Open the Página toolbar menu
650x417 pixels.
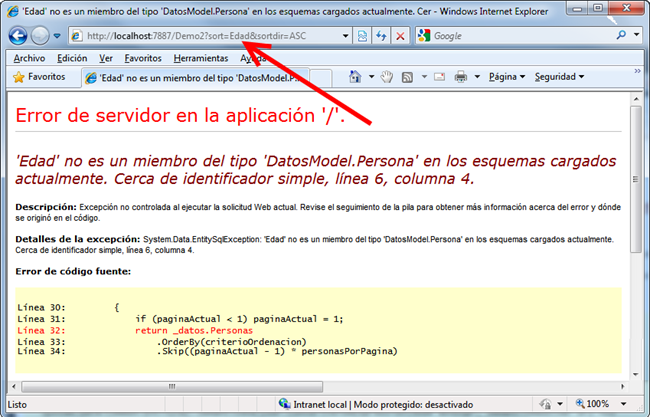(507, 77)
